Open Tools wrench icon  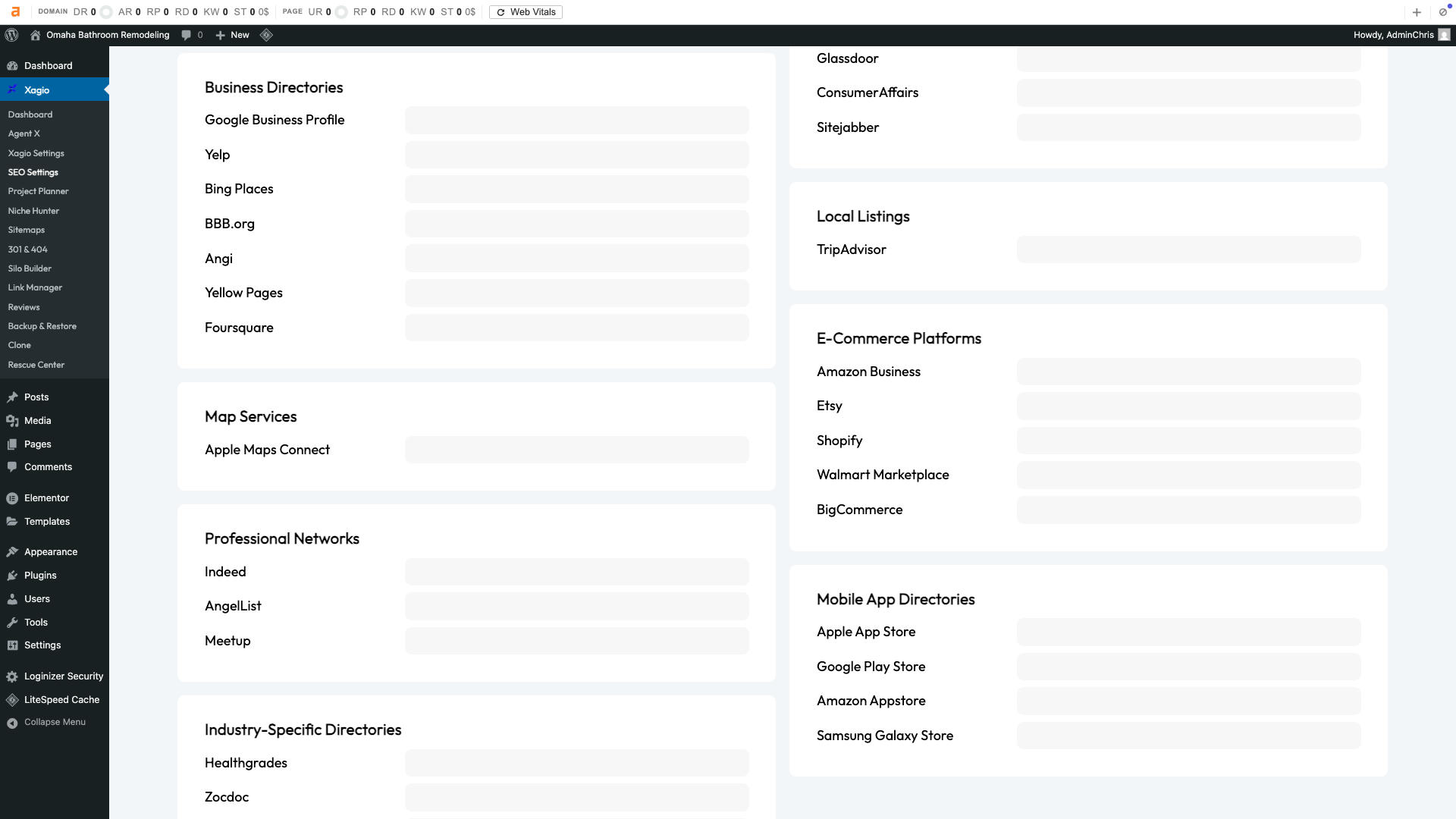12,623
